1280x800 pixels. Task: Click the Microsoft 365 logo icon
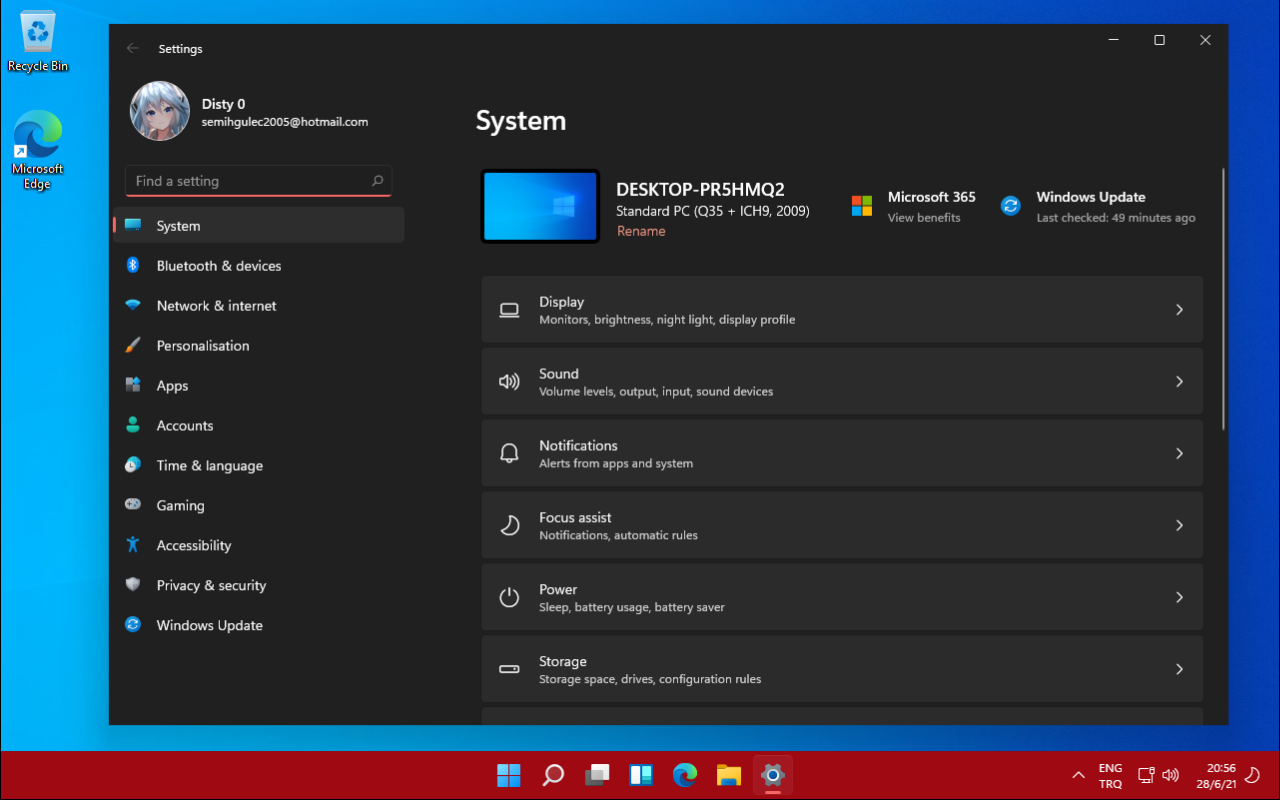click(x=861, y=206)
